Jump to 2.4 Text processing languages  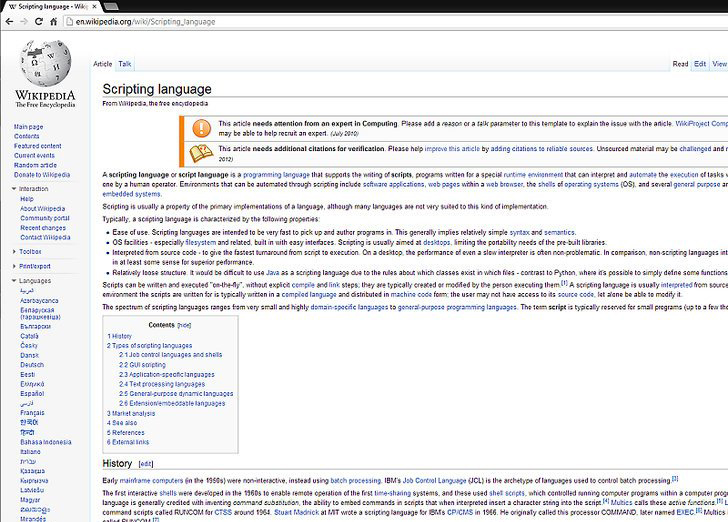point(162,384)
